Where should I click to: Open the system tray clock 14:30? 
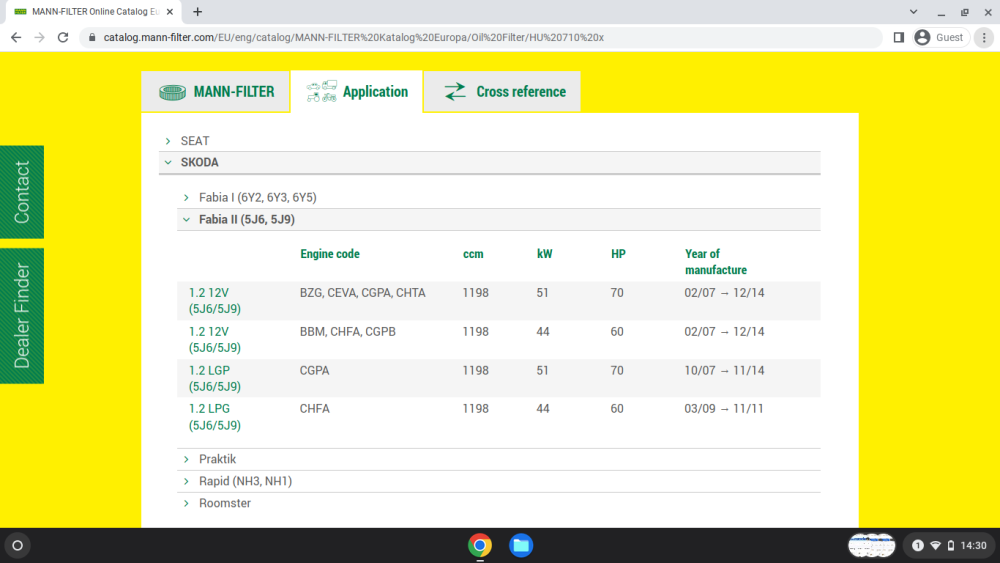click(x=973, y=545)
